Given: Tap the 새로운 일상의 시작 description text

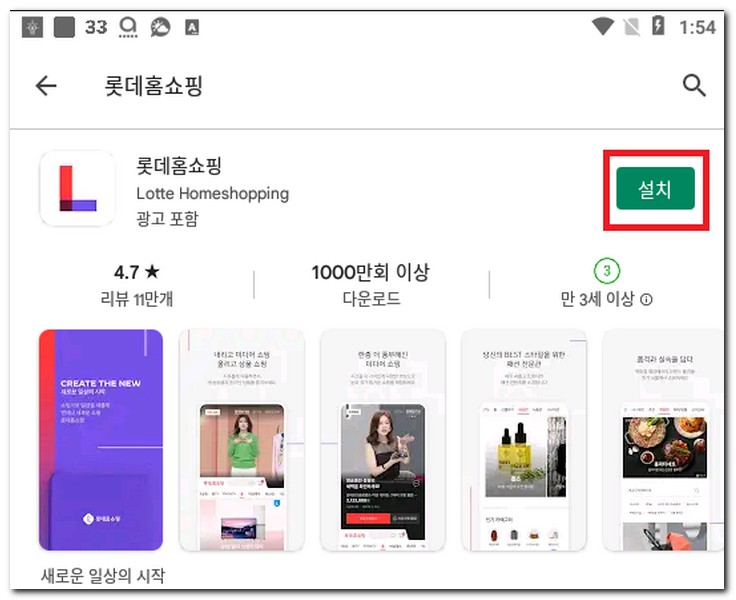Looking at the screenshot, I should tap(103, 576).
